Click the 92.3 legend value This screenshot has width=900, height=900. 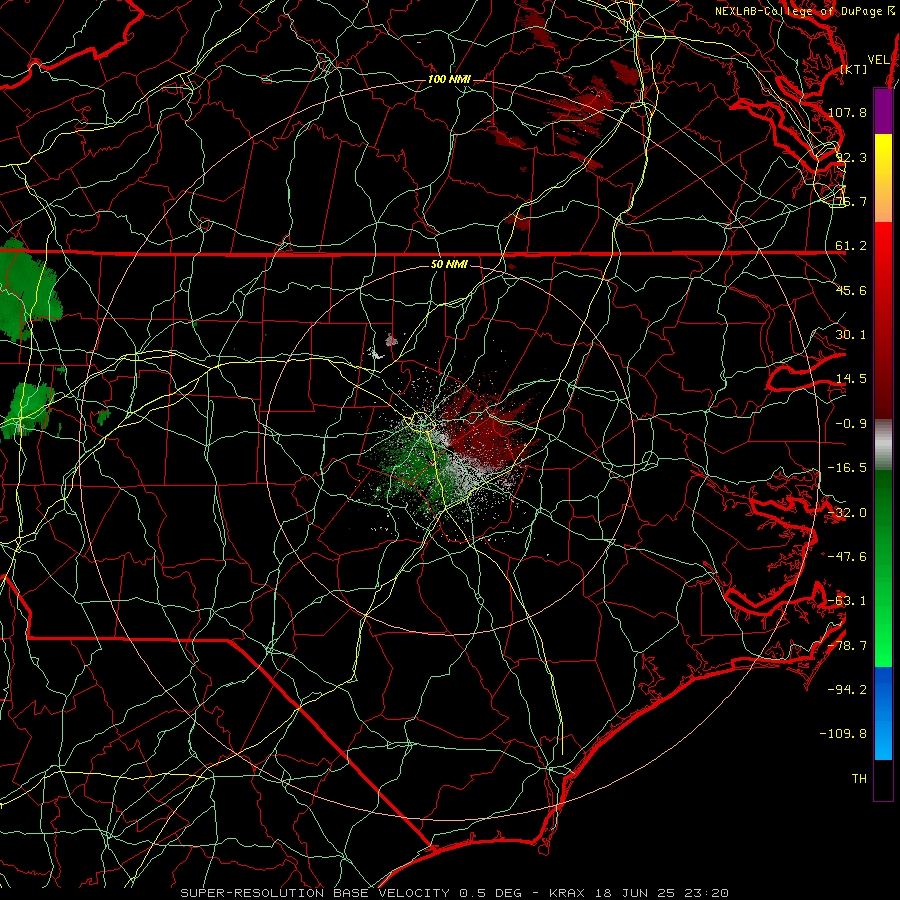[x=851, y=157]
